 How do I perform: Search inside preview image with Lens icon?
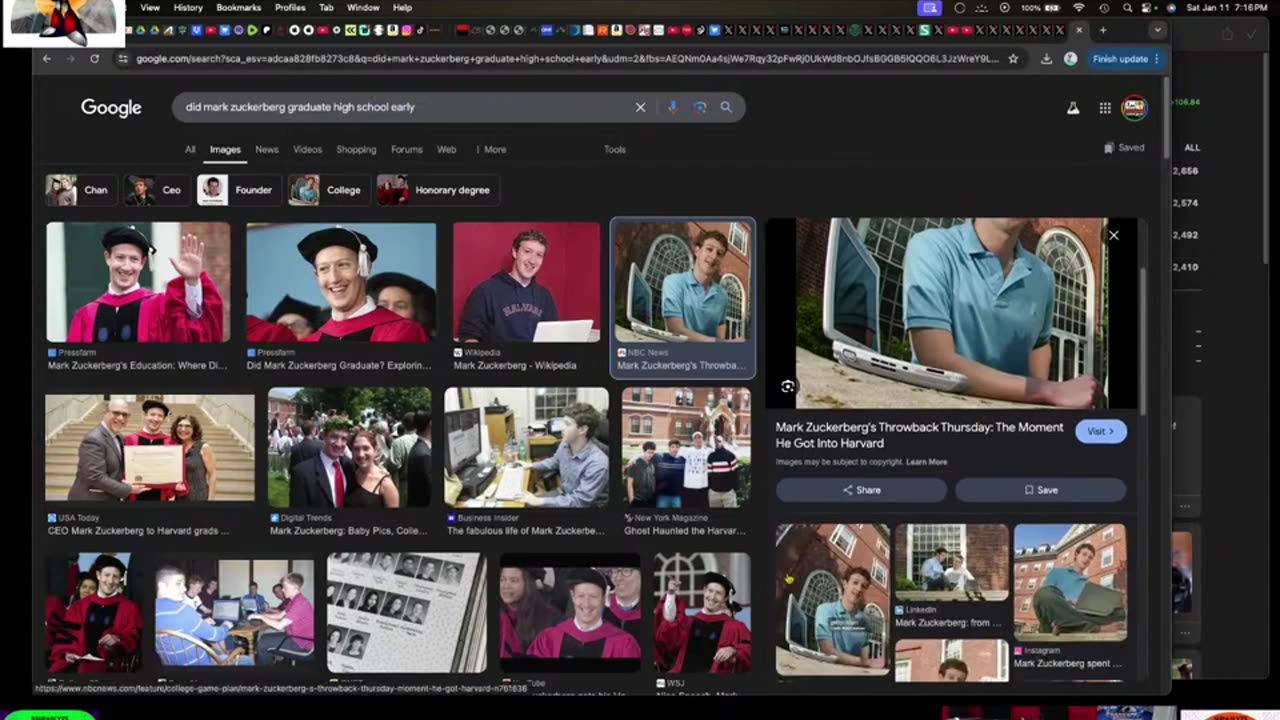(788, 386)
